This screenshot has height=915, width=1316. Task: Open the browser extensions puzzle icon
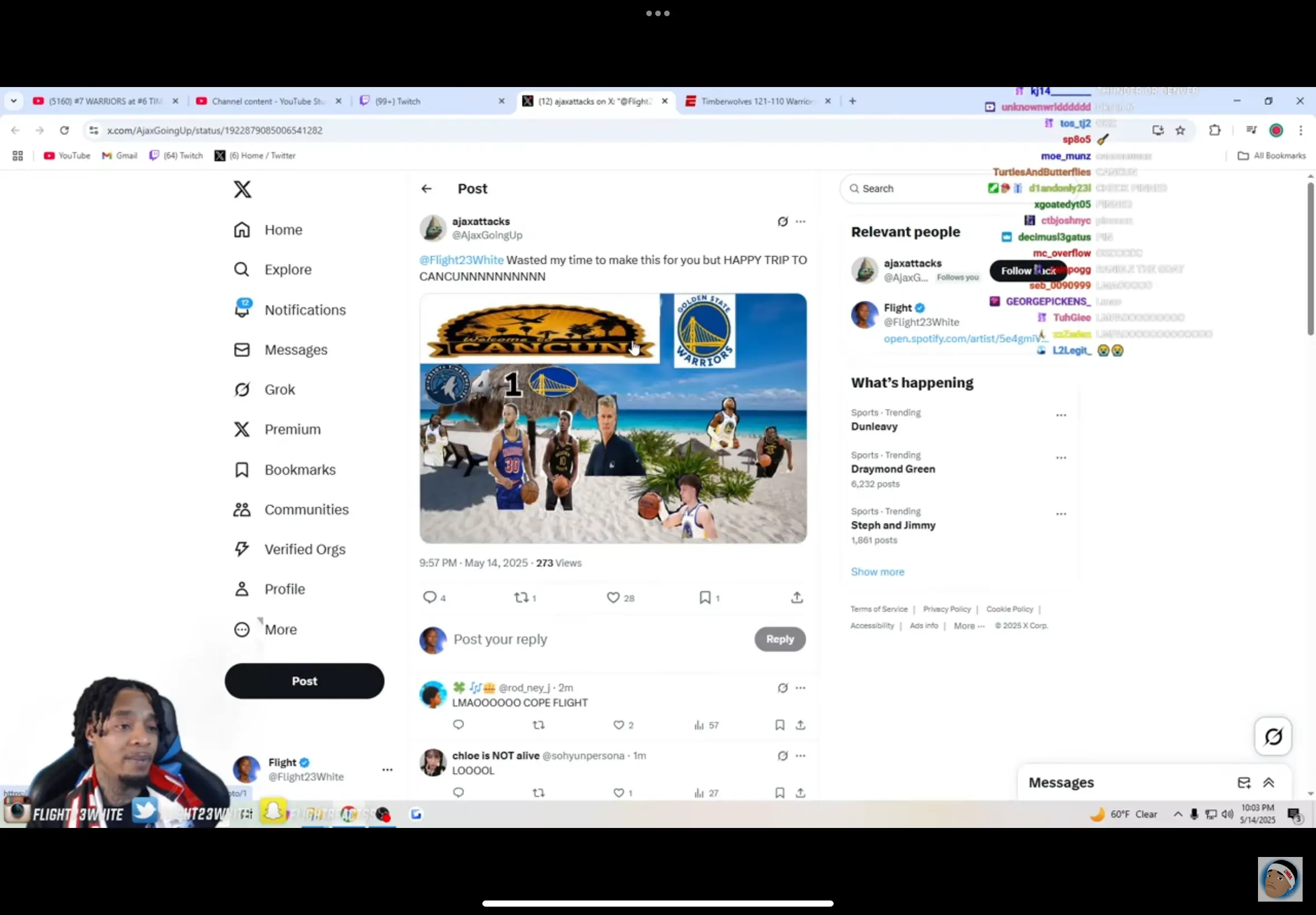coord(1215,130)
